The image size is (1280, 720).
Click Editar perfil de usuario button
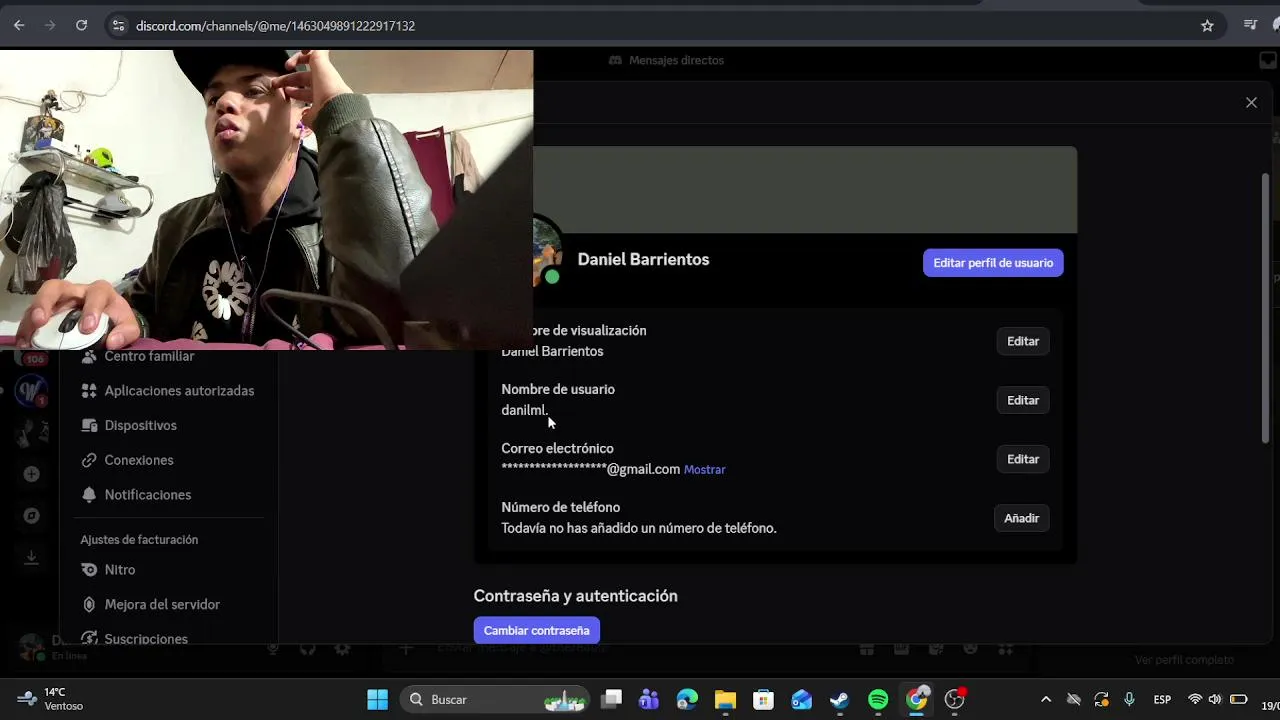pyautogui.click(x=993, y=263)
